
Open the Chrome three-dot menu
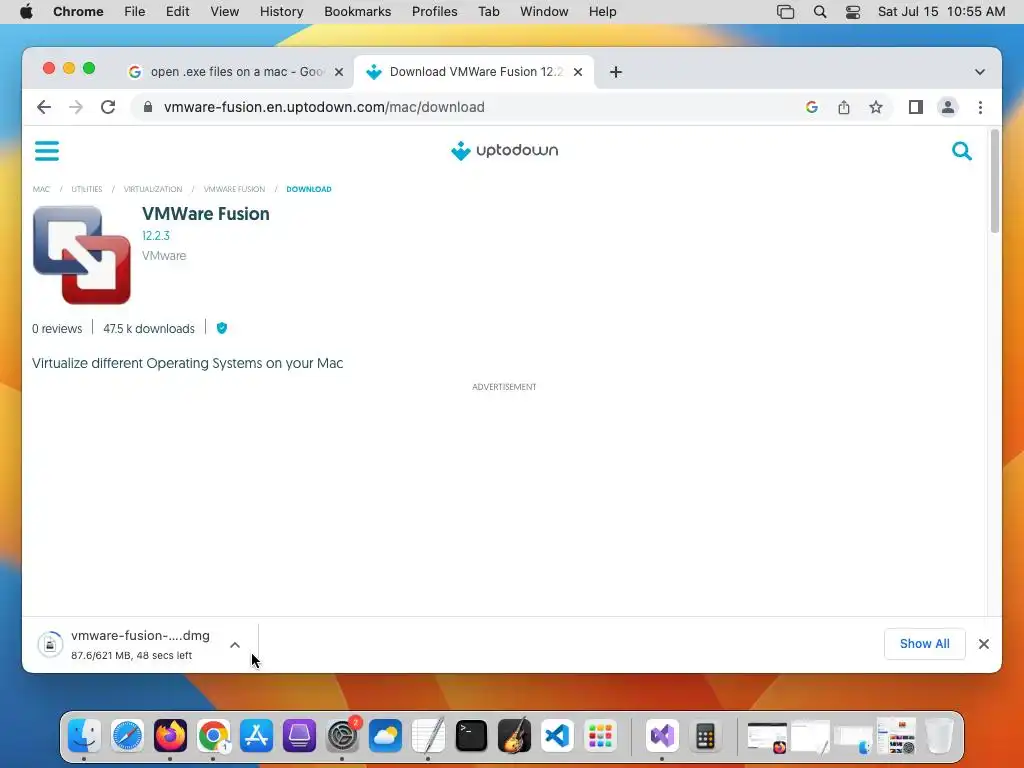(980, 107)
